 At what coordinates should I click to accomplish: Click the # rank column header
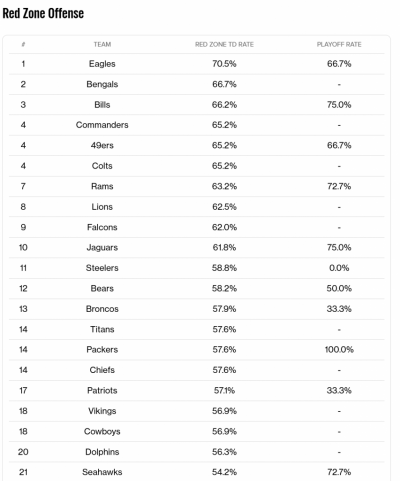click(23, 44)
